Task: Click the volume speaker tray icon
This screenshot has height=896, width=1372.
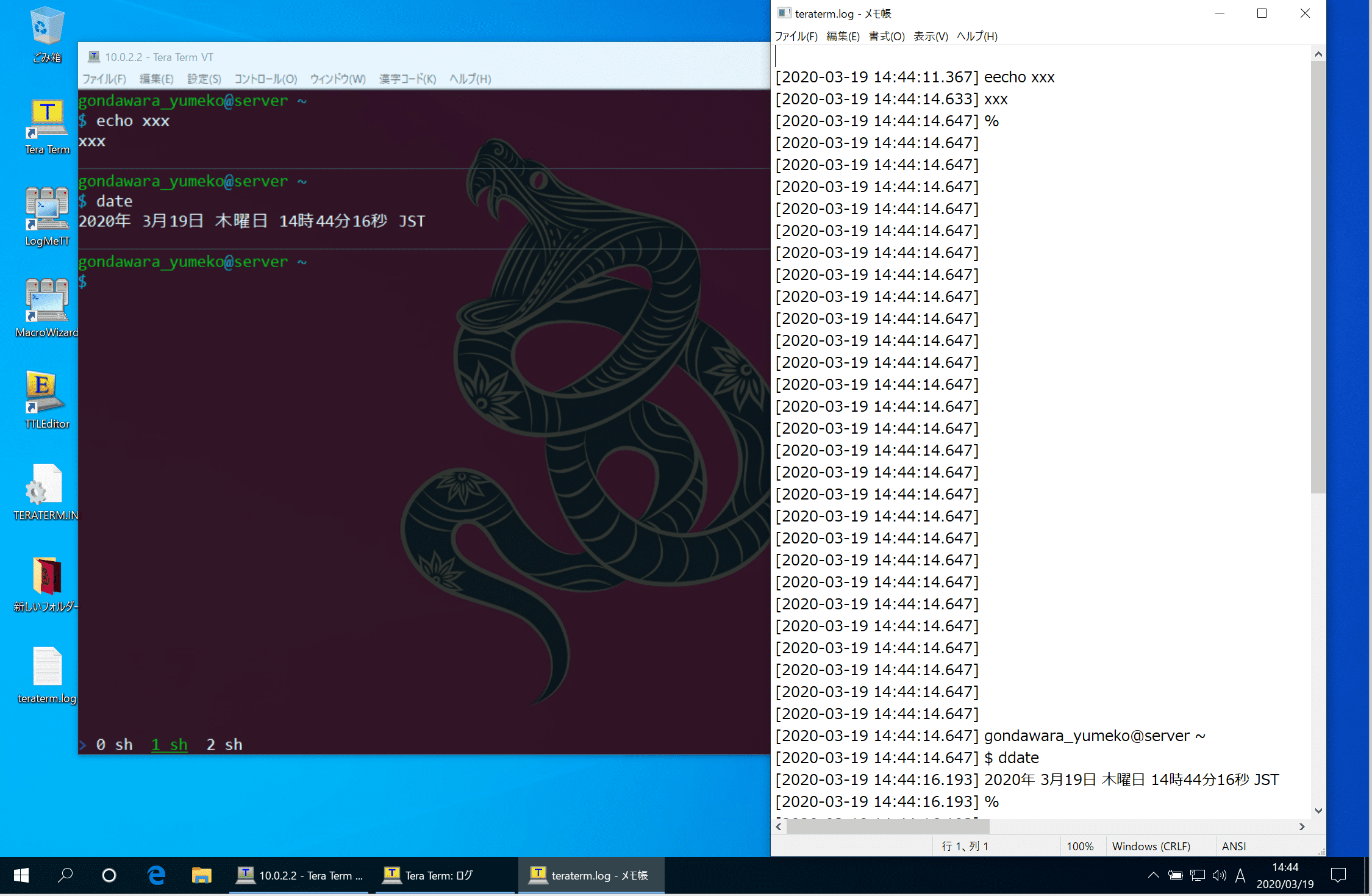Action: pyautogui.click(x=1220, y=876)
